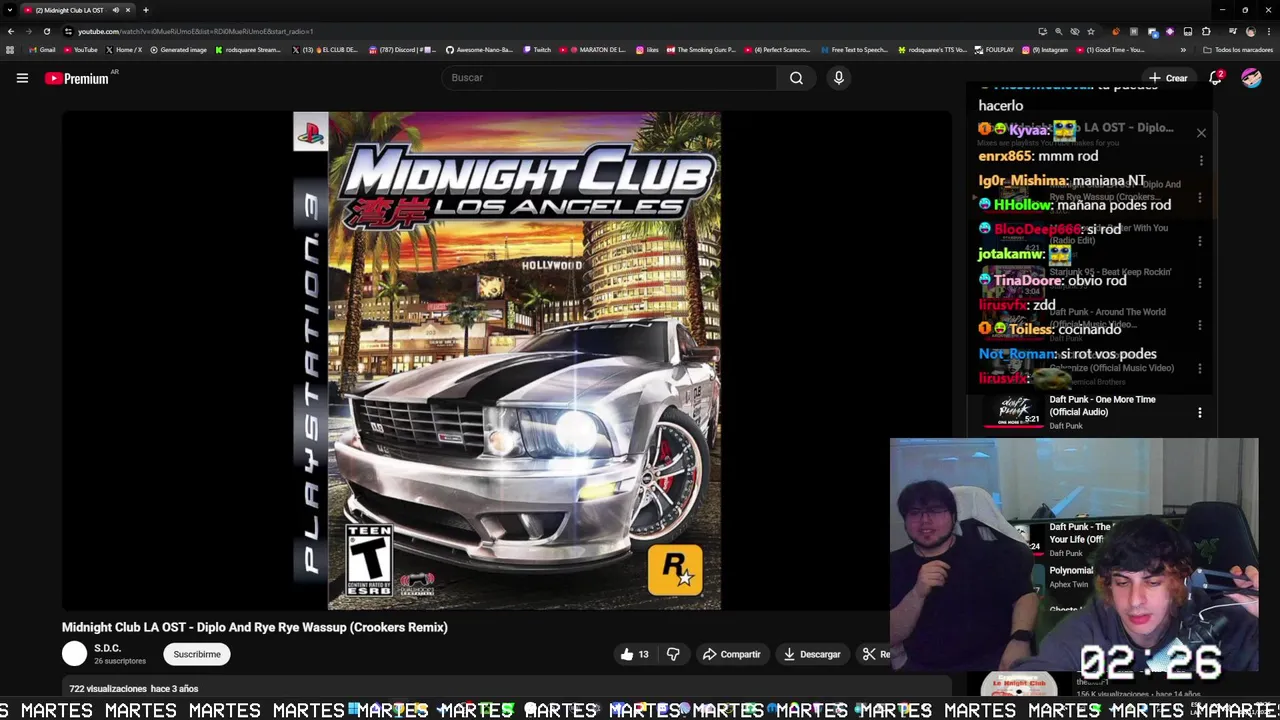Open the account avatar menu
This screenshot has height=720, width=1280.
(x=1251, y=78)
